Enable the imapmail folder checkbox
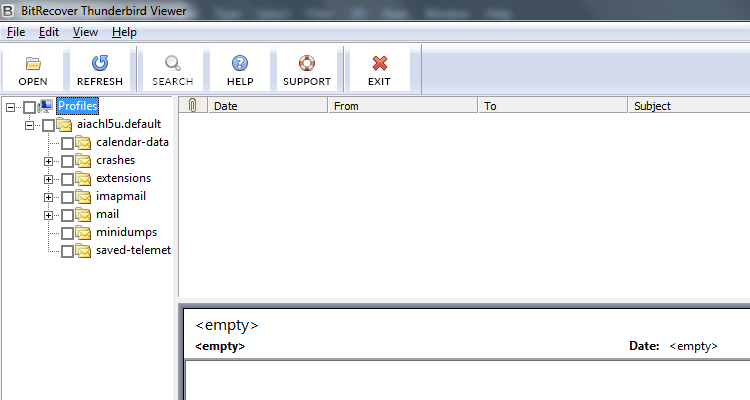Viewport: 750px width, 400px height. click(x=67, y=197)
